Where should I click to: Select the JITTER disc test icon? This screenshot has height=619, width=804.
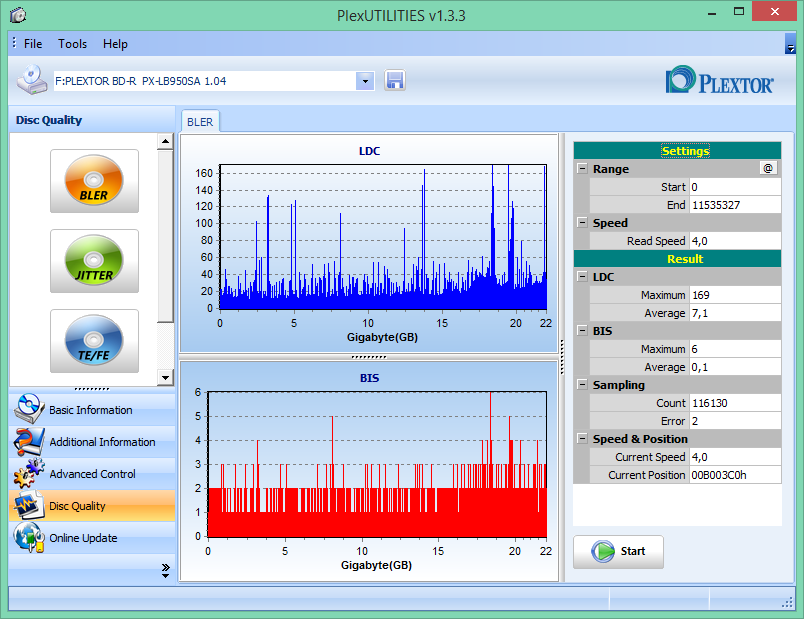click(x=94, y=261)
